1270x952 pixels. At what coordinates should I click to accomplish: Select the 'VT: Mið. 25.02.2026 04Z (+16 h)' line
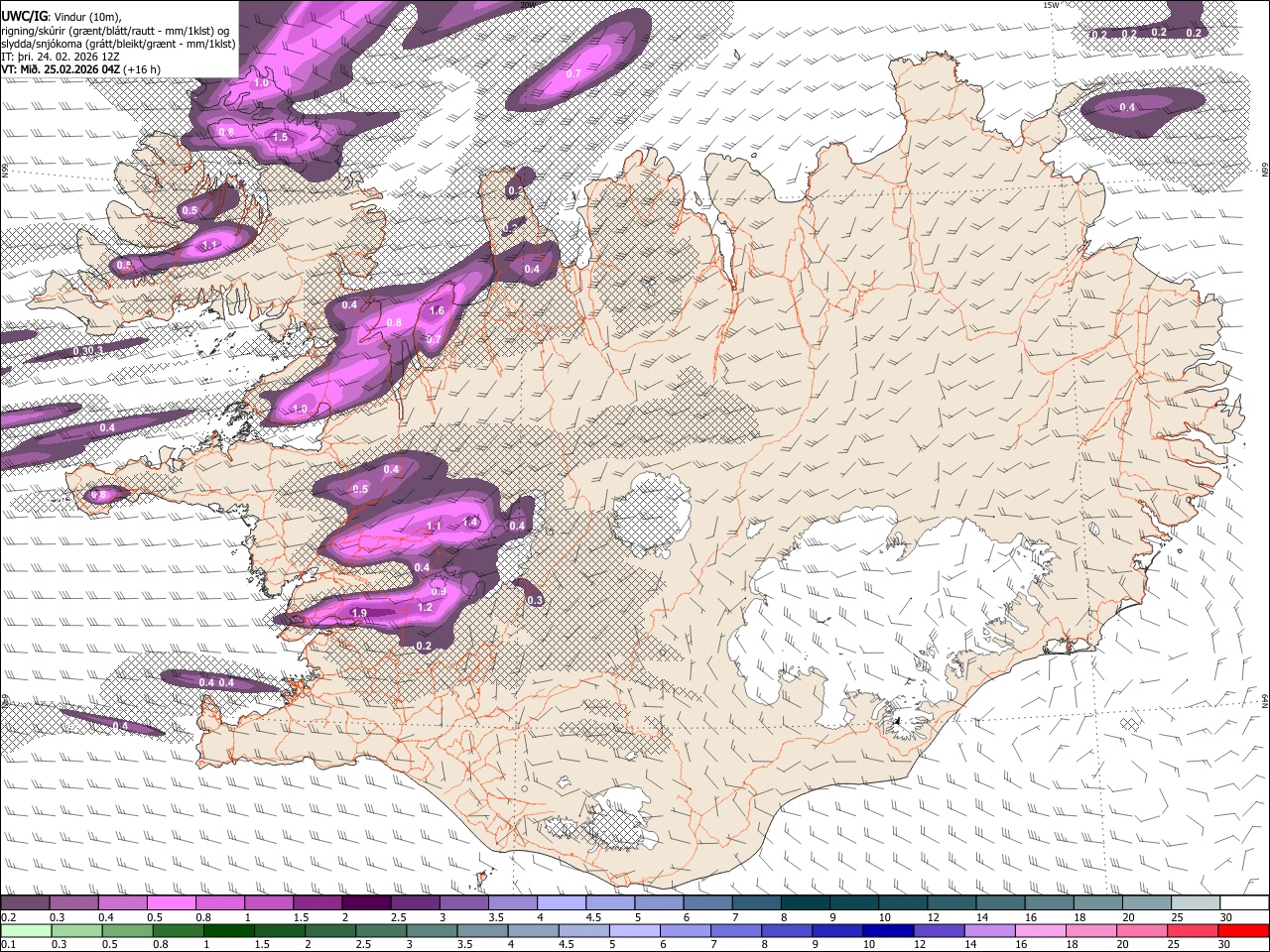[x=80, y=69]
